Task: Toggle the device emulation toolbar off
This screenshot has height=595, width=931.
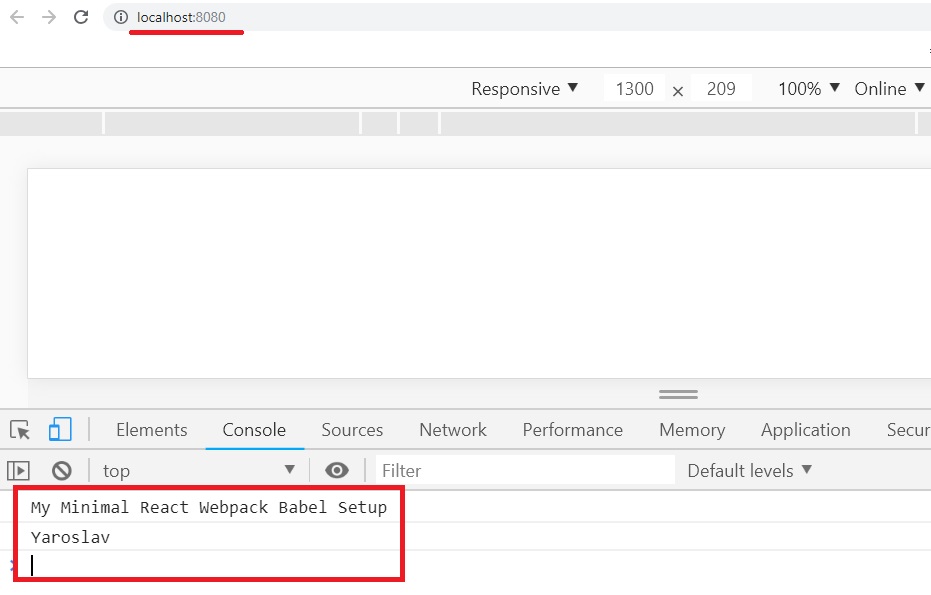Action: point(61,428)
